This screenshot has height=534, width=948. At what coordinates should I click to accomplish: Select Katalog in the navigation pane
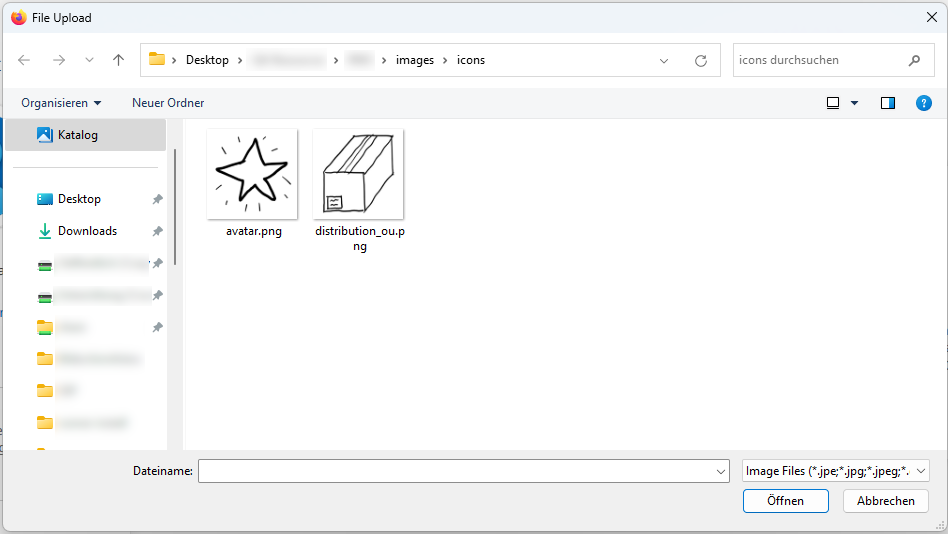(x=85, y=135)
